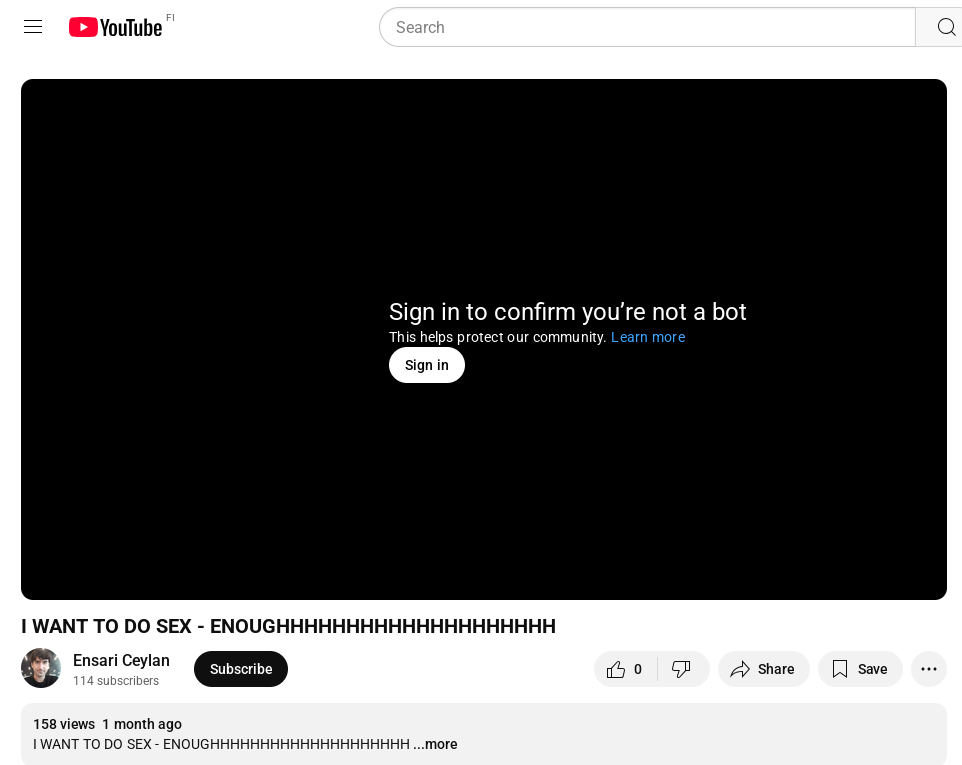
Task: Click the Search input field
Action: click(647, 27)
